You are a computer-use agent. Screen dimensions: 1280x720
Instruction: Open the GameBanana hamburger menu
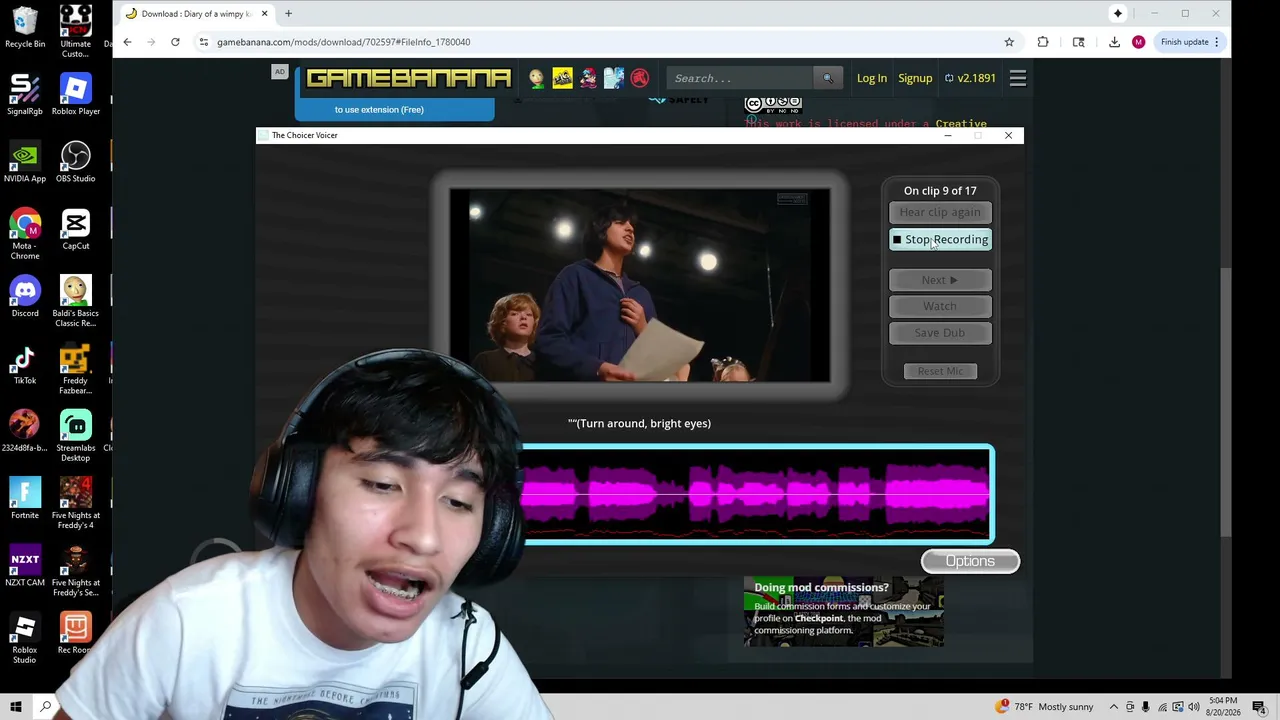(1018, 78)
